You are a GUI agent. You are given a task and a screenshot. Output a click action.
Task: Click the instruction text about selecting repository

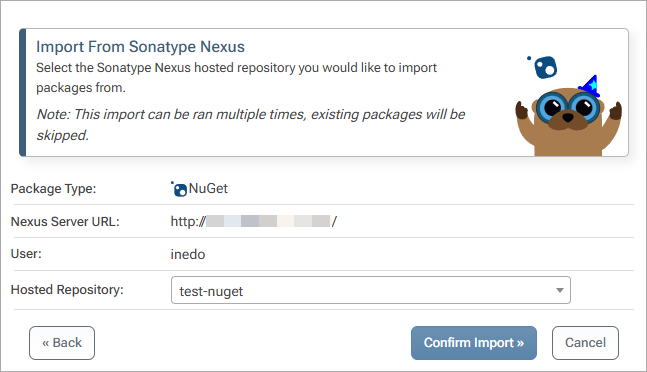(236, 78)
